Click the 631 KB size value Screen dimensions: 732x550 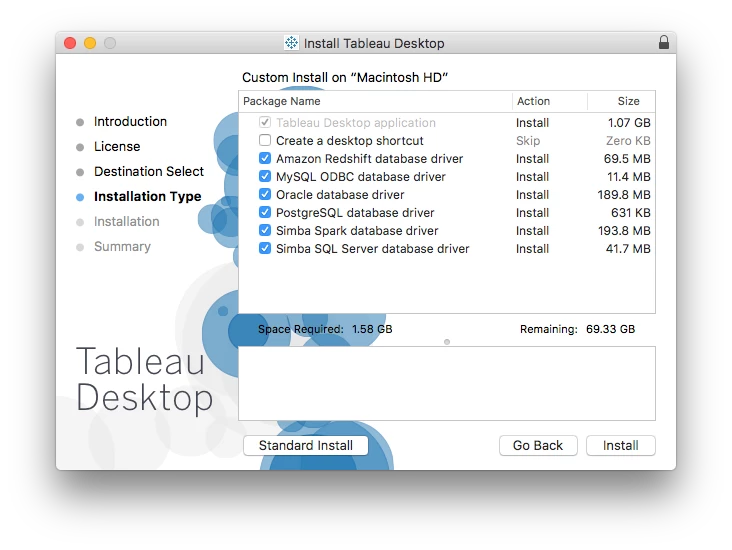pos(631,213)
